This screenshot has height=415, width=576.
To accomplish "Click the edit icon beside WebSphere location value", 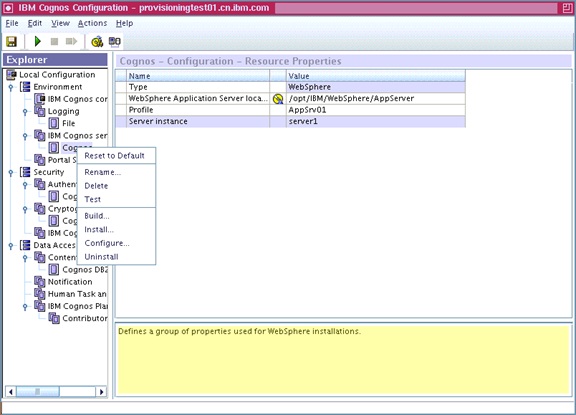I will [278, 98].
